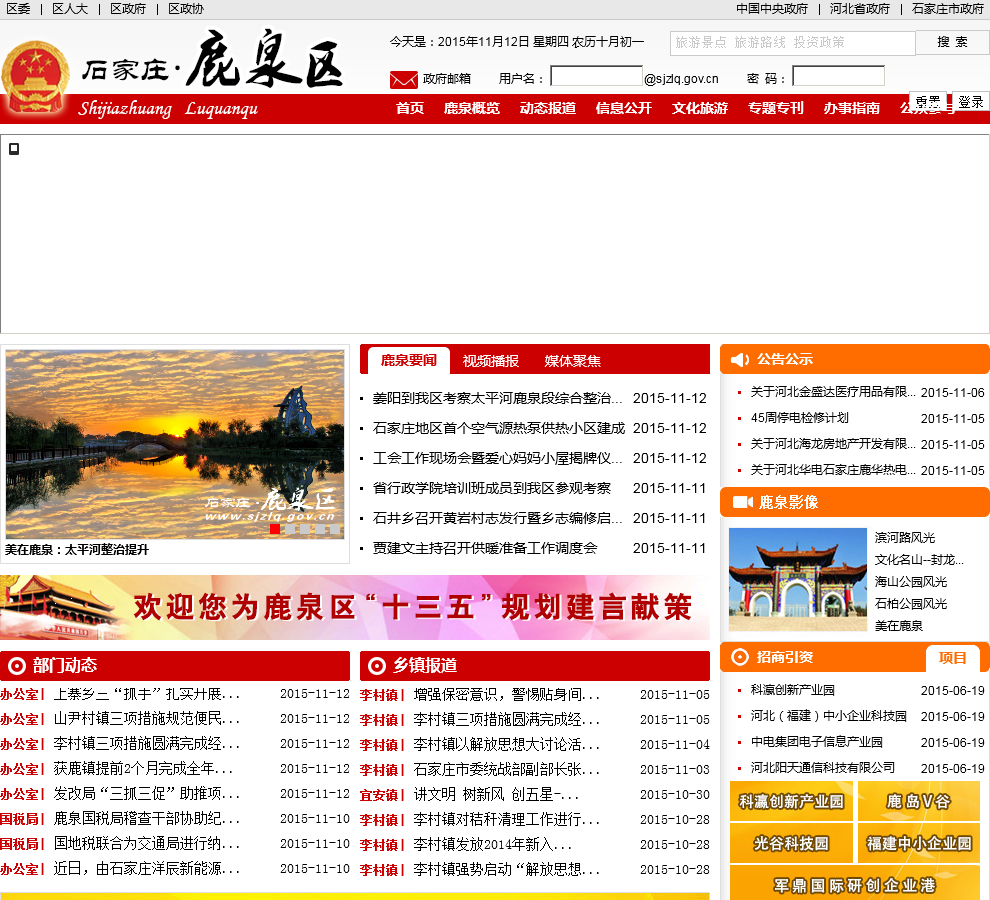Screen dimensions: 990x900
Task: Open the 科瀛创新产业园 list link
Action: coord(792,690)
